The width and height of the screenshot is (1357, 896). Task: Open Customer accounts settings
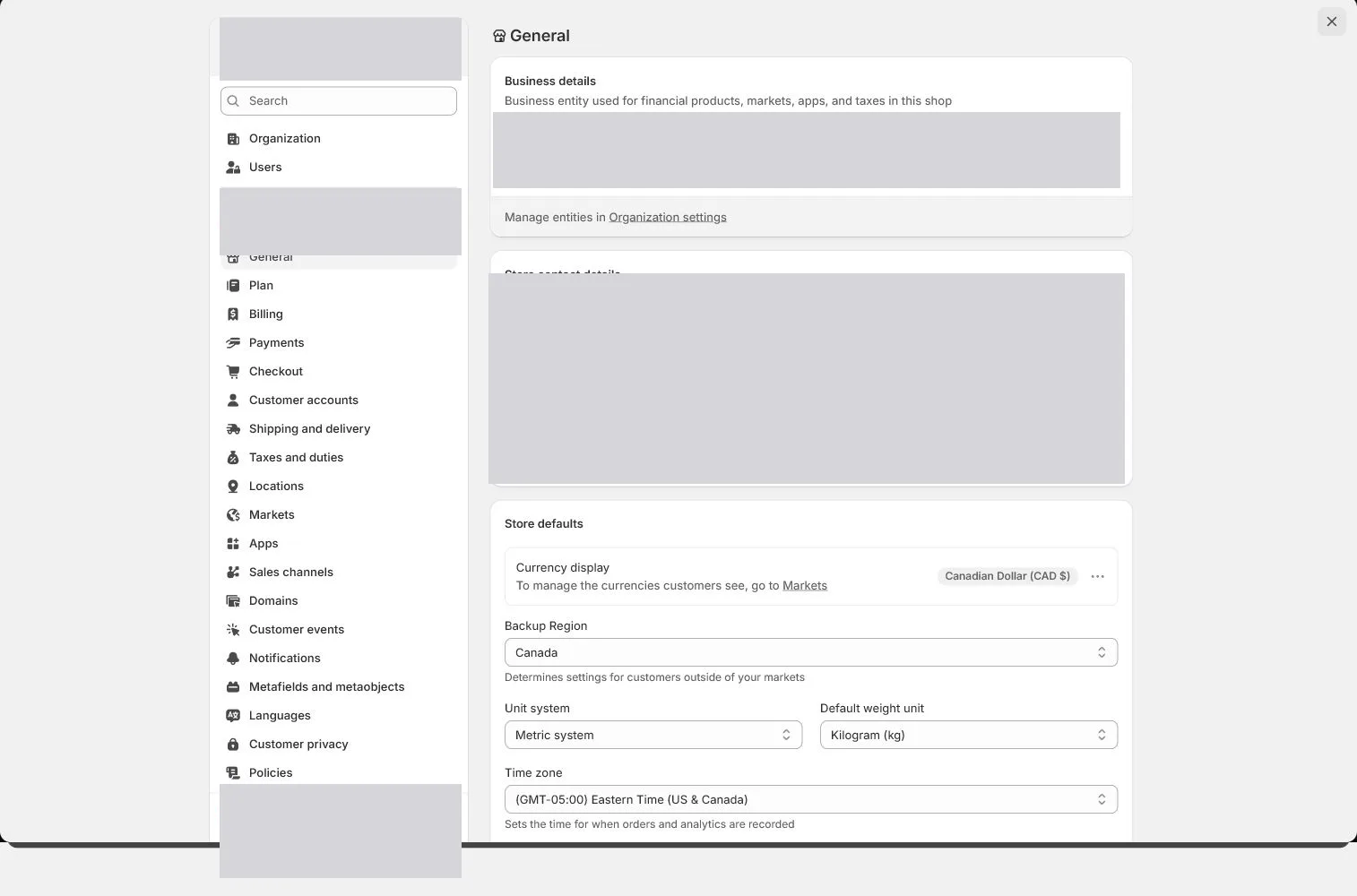click(x=339, y=401)
